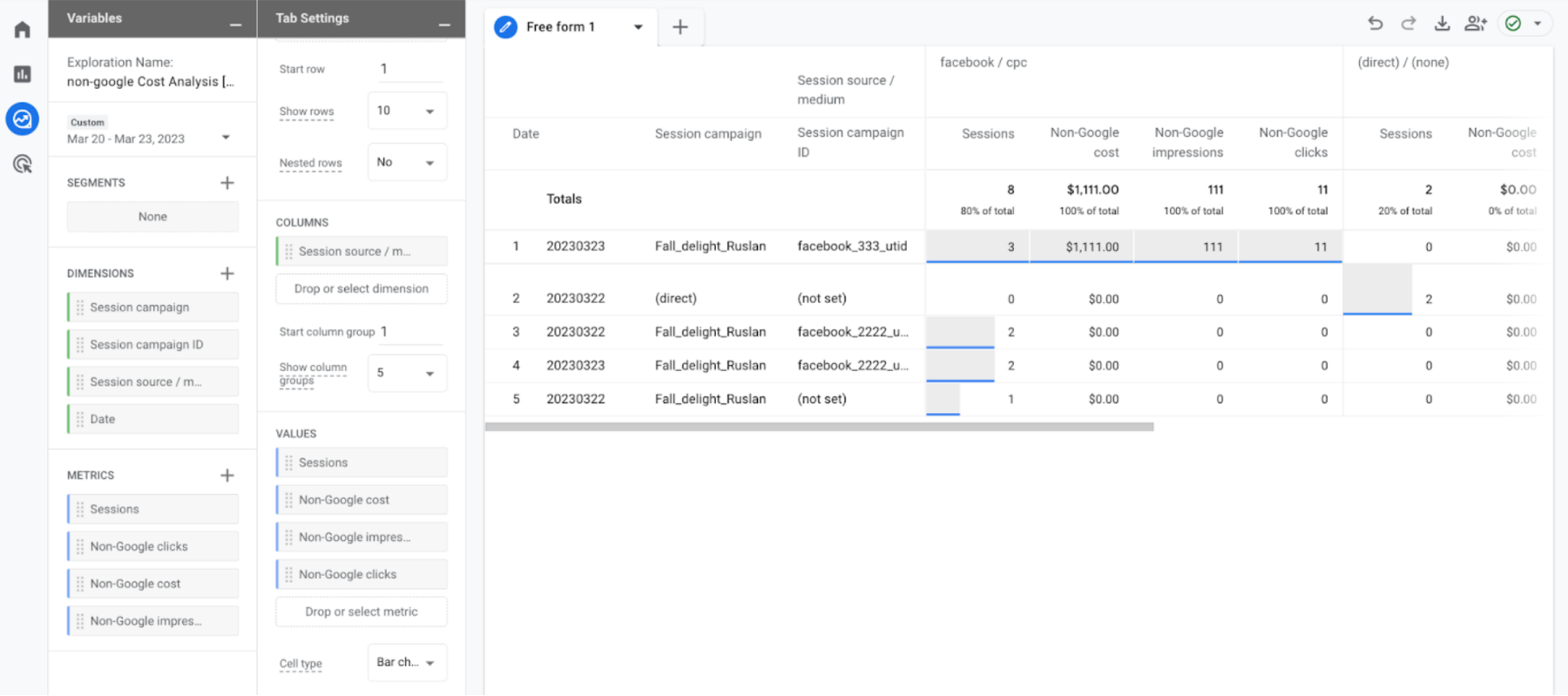The image size is (1568, 696).
Task: Add a new metric
Action: pyautogui.click(x=227, y=476)
